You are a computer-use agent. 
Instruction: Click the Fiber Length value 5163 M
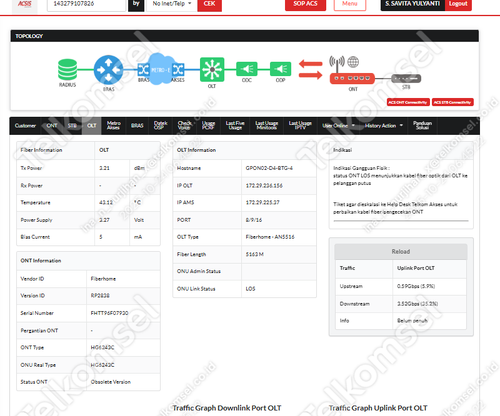[255, 254]
